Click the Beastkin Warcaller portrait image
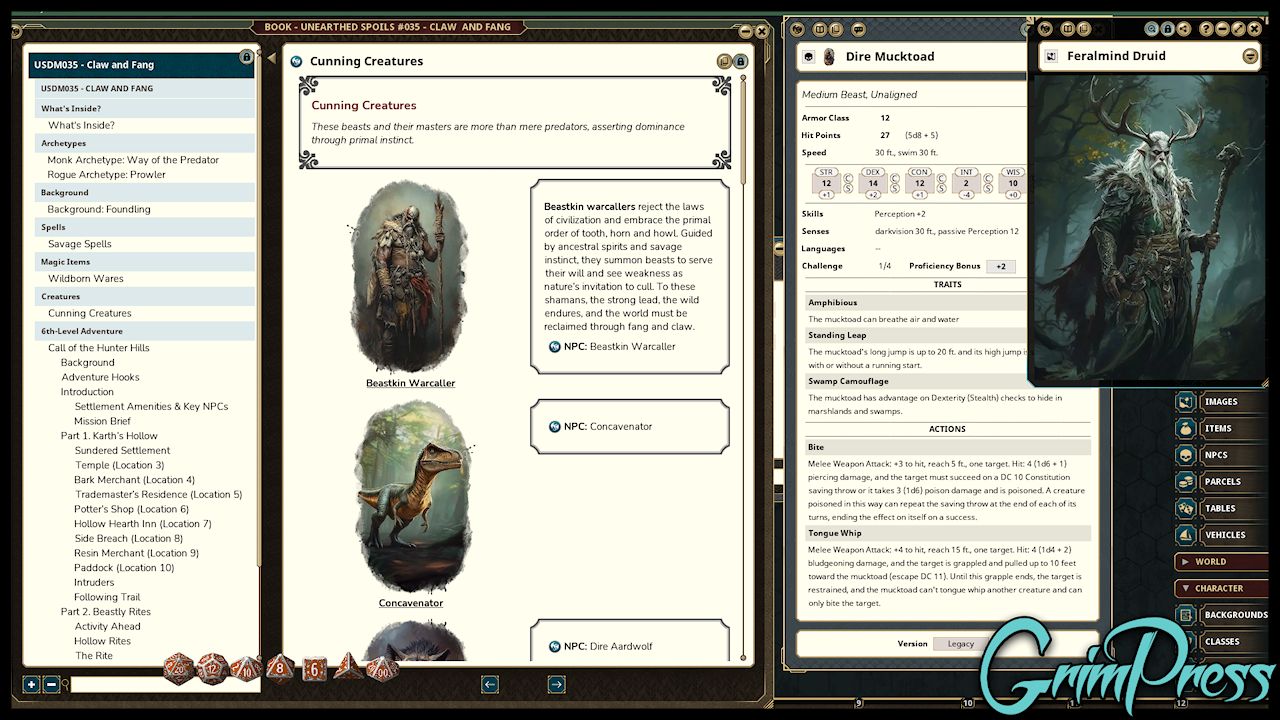Image resolution: width=1280 pixels, height=720 pixels. 409,276
